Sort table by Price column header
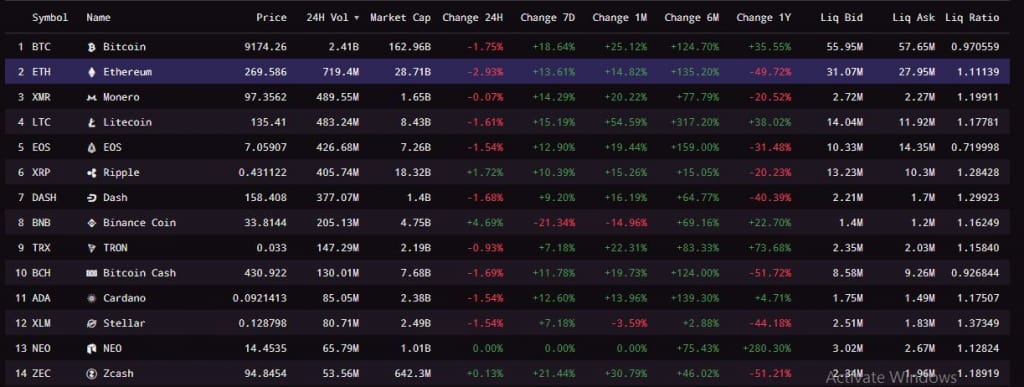 coord(272,18)
